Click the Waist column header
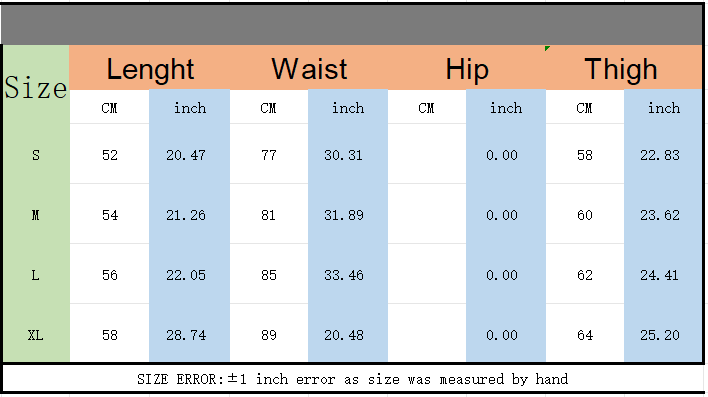The image size is (708, 397). (x=309, y=68)
